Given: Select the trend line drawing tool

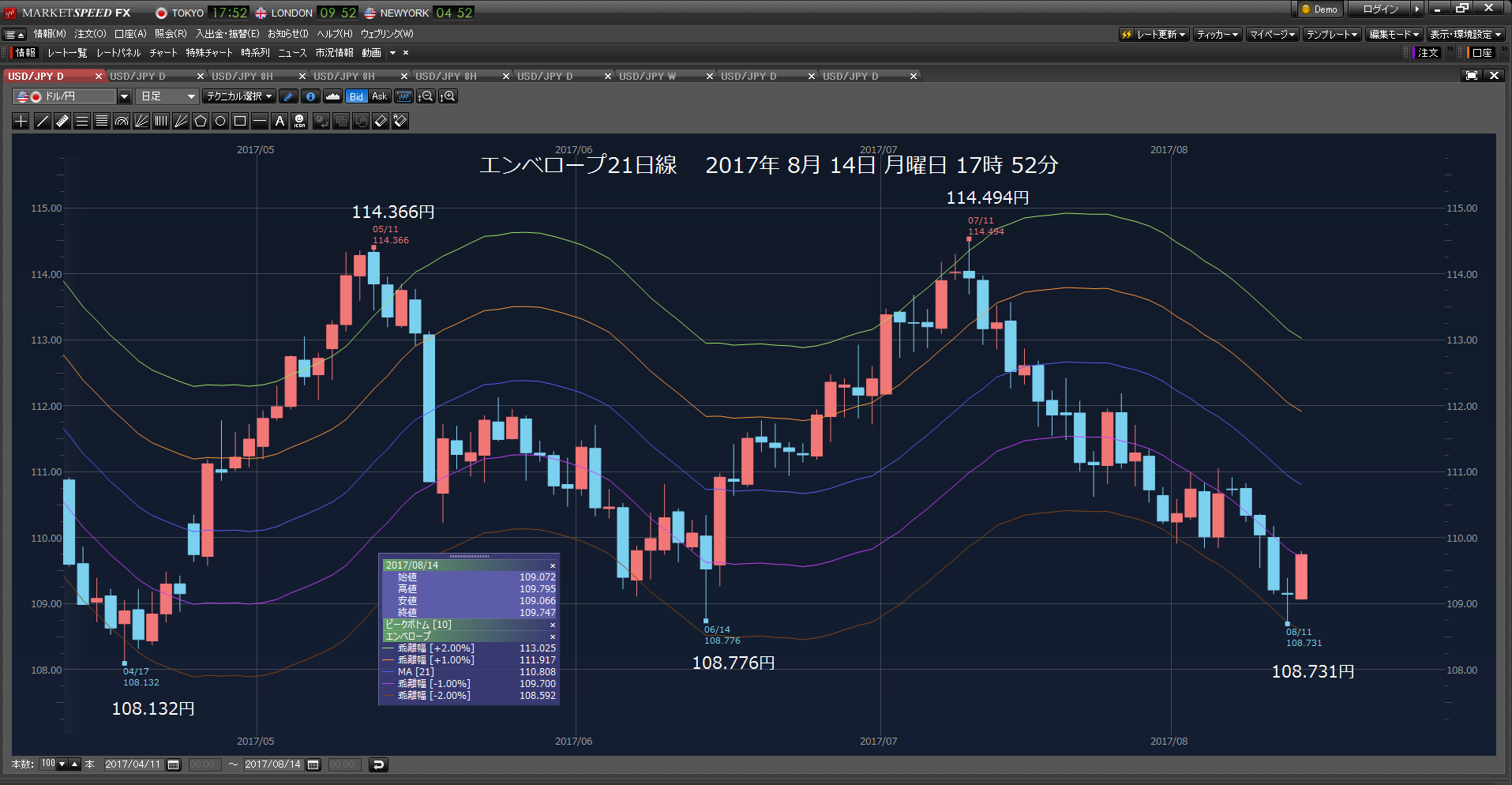Looking at the screenshot, I should click(x=42, y=121).
